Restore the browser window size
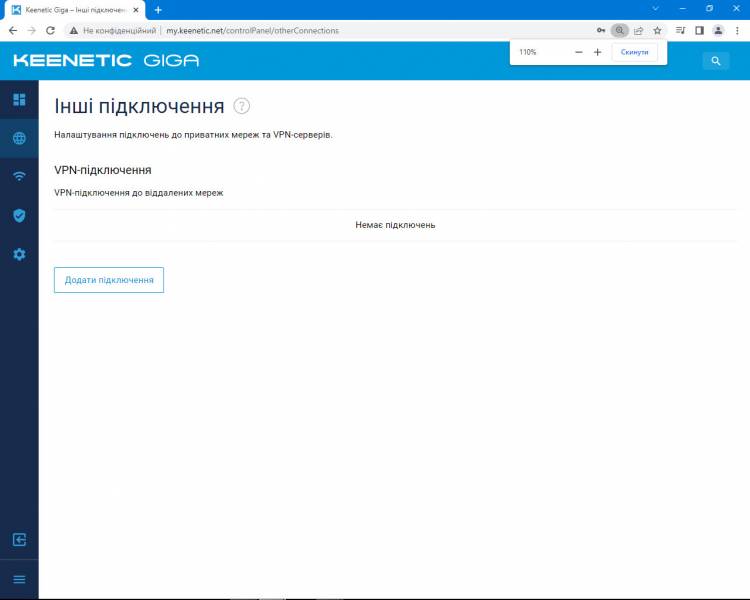The width and height of the screenshot is (750, 600). click(709, 9)
